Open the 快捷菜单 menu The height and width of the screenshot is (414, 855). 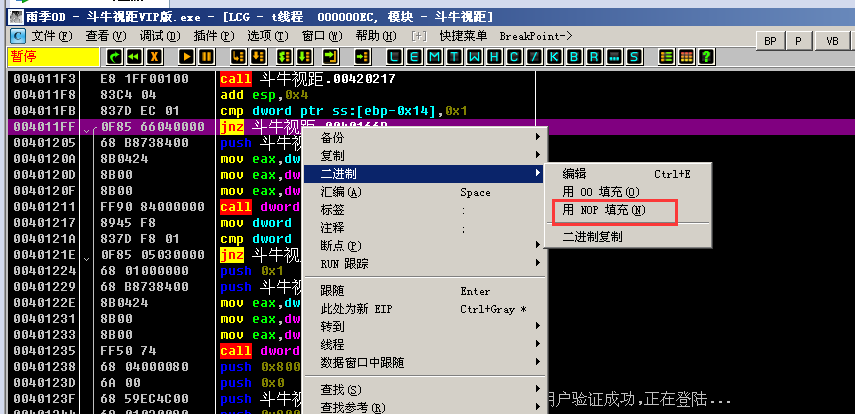pos(463,36)
